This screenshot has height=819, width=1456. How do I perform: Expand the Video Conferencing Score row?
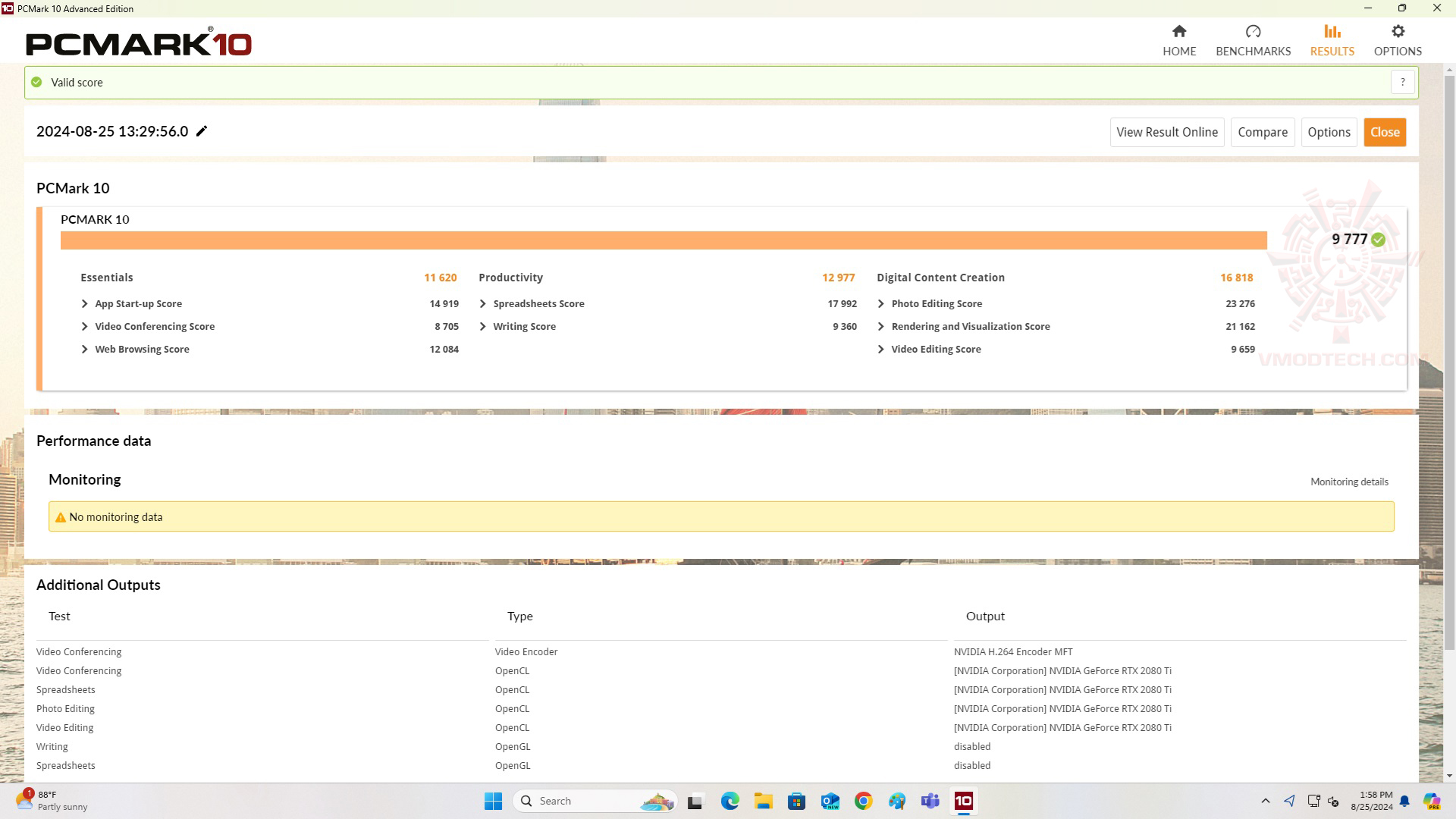(x=85, y=326)
